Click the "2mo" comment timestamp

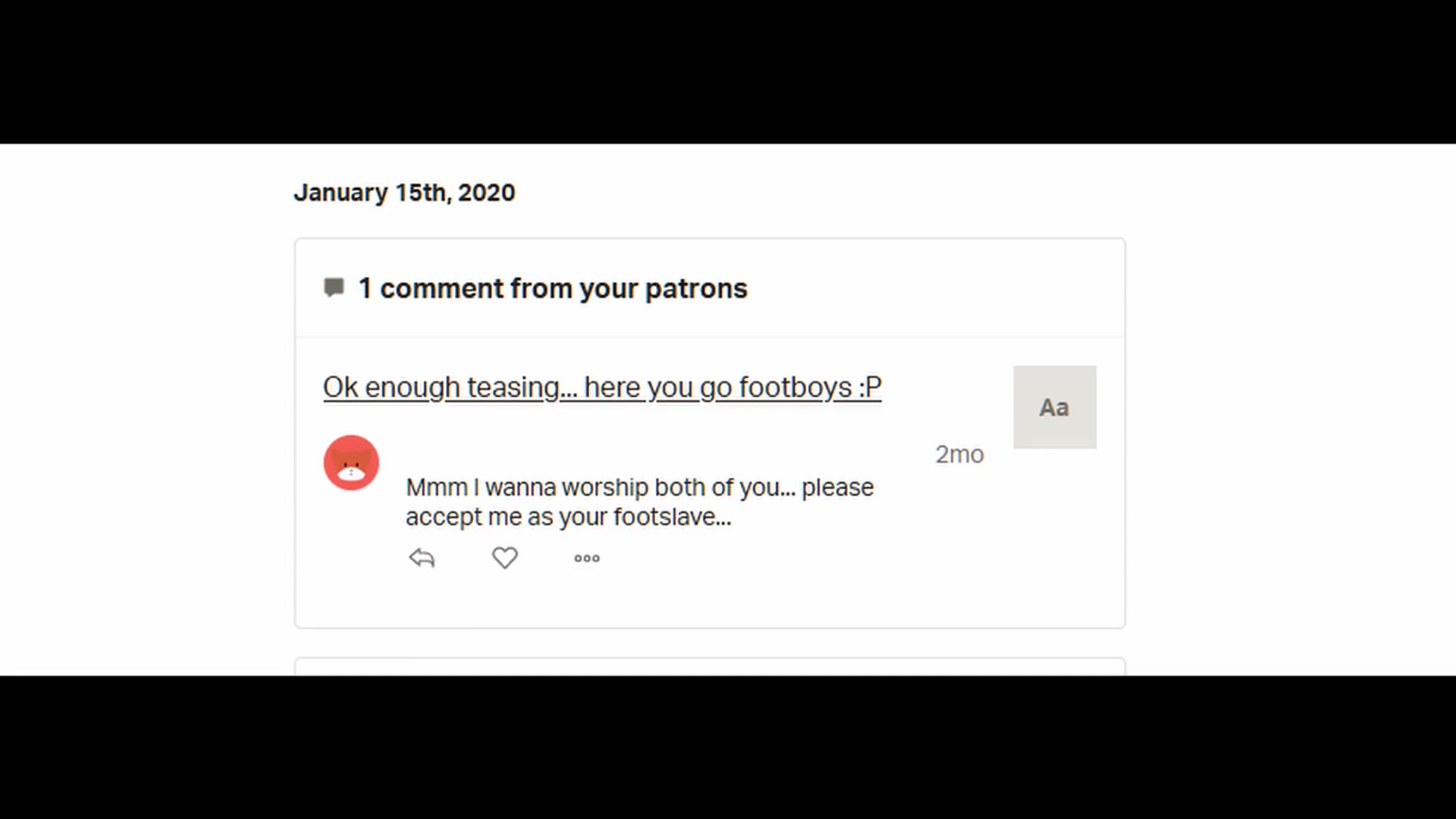click(959, 454)
